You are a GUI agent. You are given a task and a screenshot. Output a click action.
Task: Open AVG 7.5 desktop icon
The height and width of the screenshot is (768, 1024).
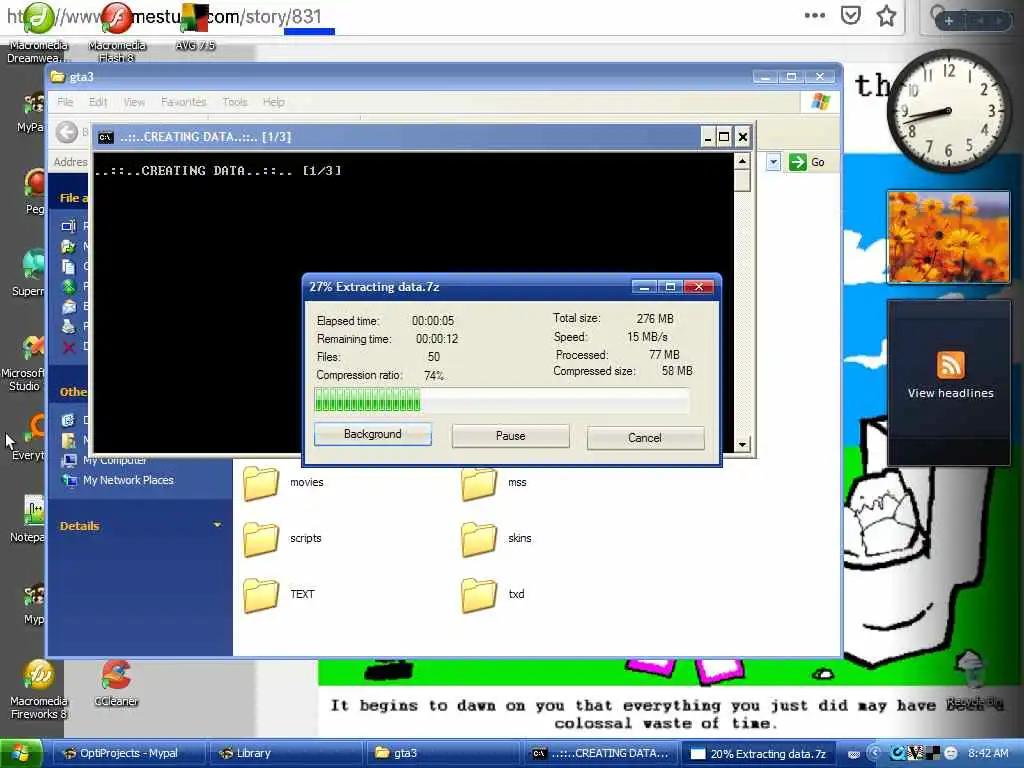[x=195, y=27]
